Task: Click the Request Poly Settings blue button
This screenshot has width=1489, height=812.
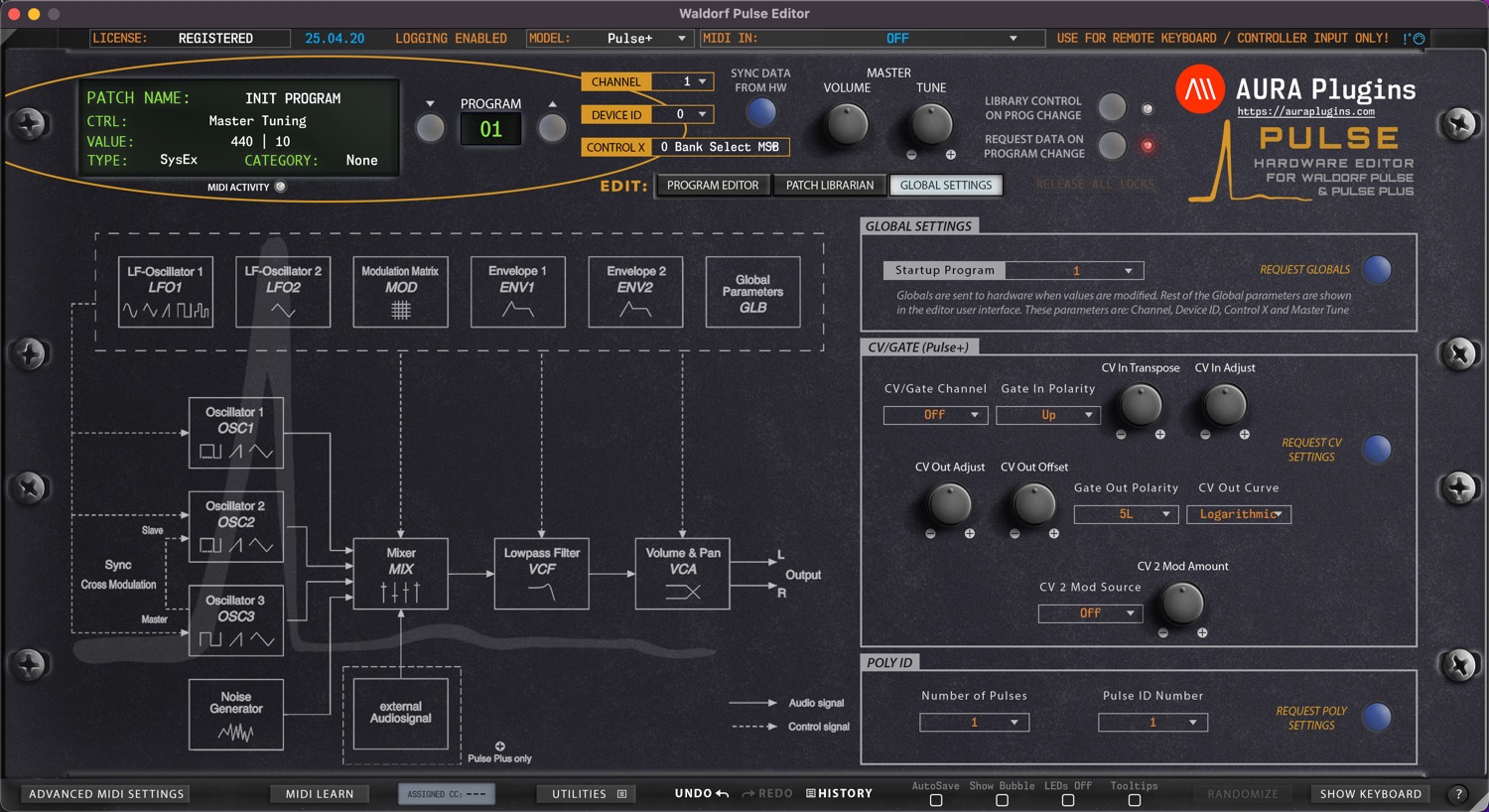Action: click(1377, 717)
